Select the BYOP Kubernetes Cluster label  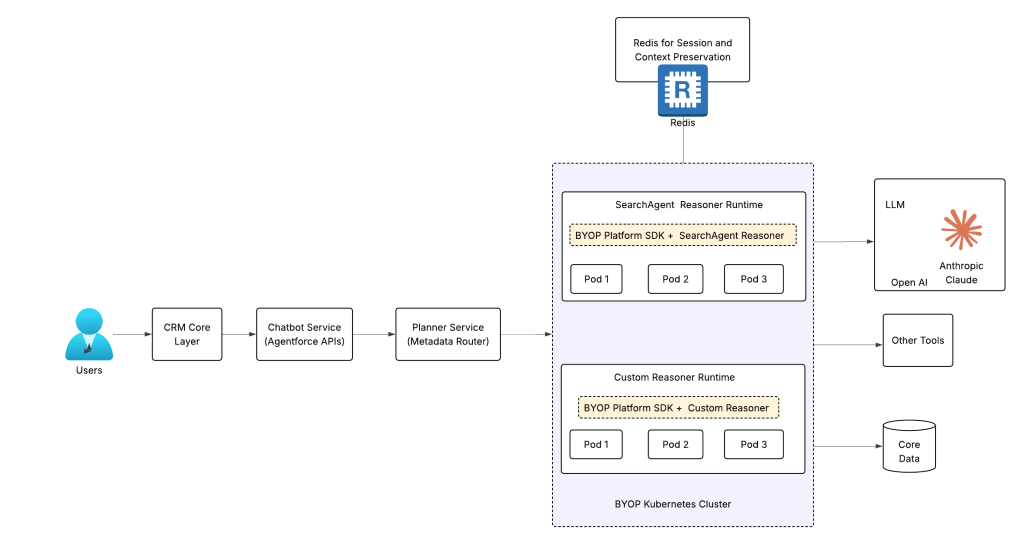[673, 504]
